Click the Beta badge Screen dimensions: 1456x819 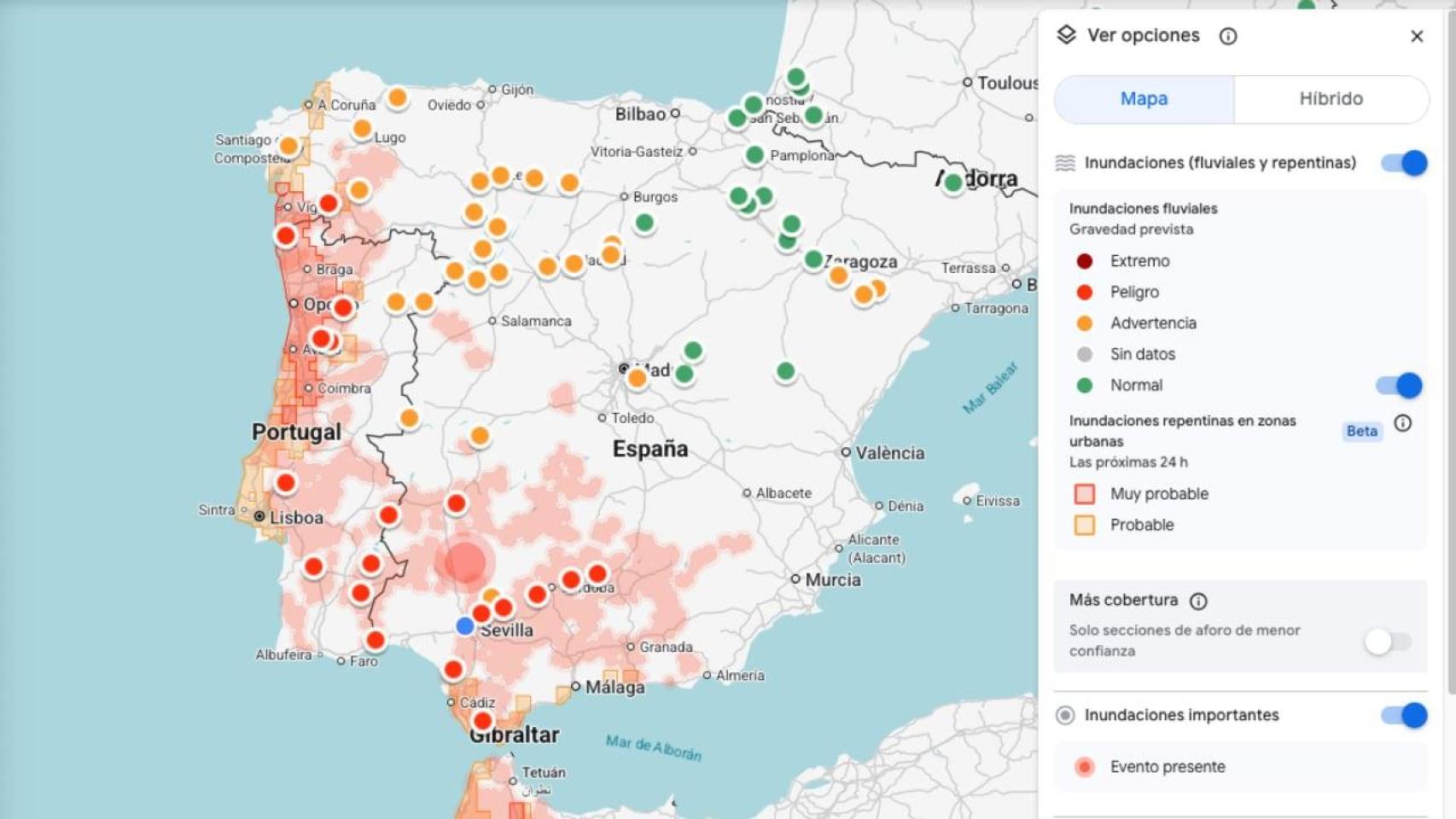tap(1361, 432)
